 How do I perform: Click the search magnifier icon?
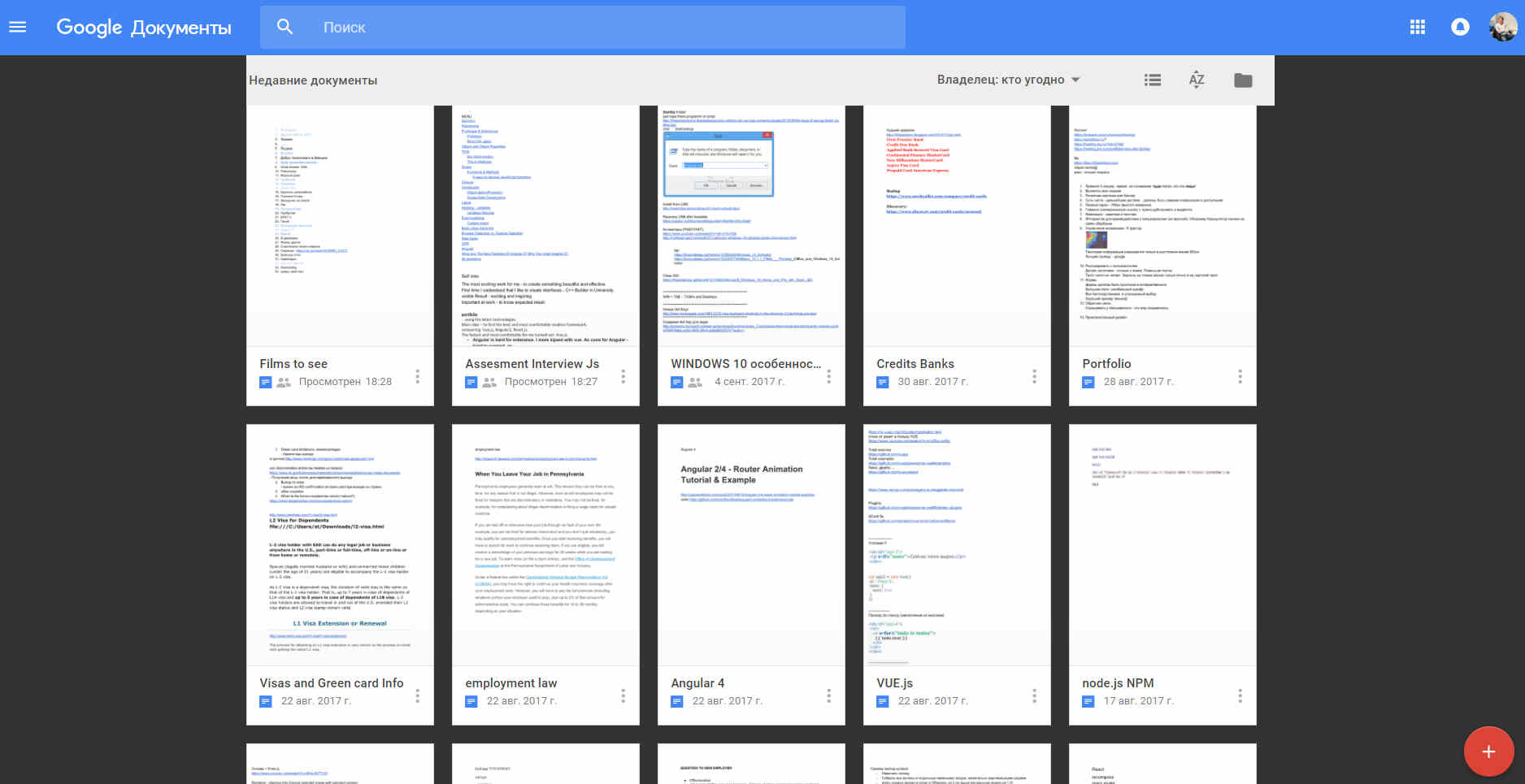(285, 27)
